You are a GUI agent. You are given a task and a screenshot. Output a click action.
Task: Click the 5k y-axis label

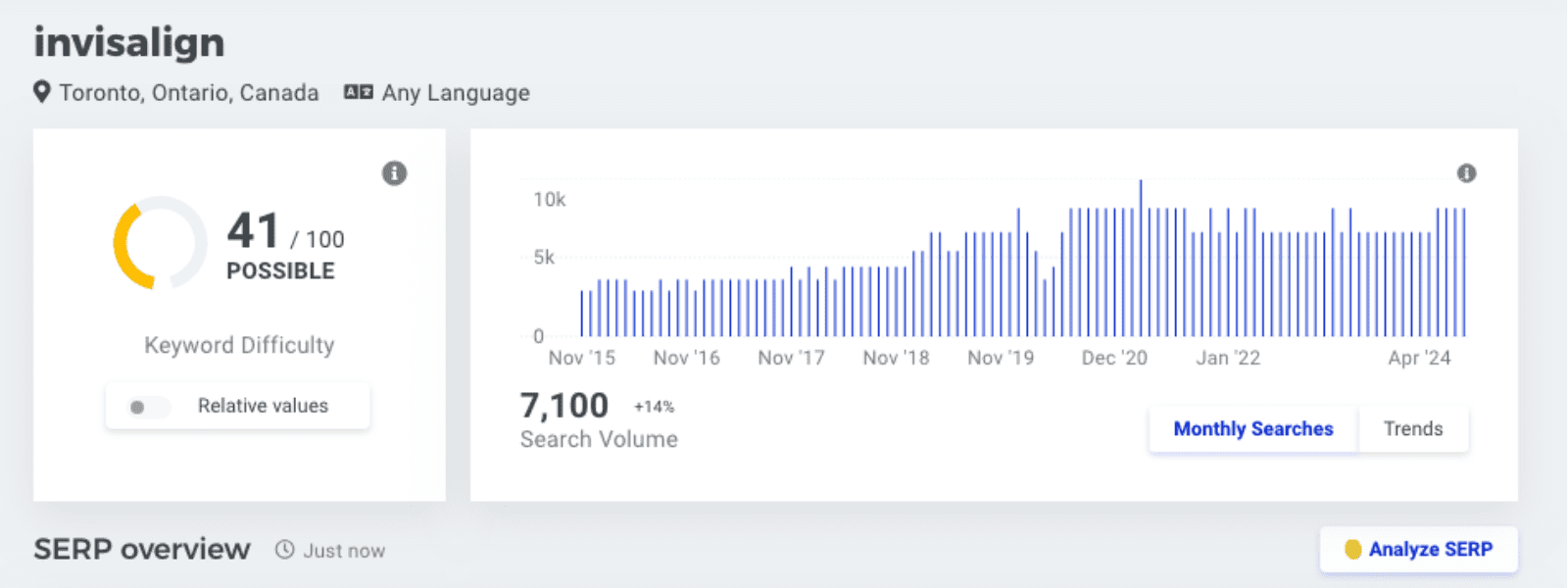click(x=544, y=258)
